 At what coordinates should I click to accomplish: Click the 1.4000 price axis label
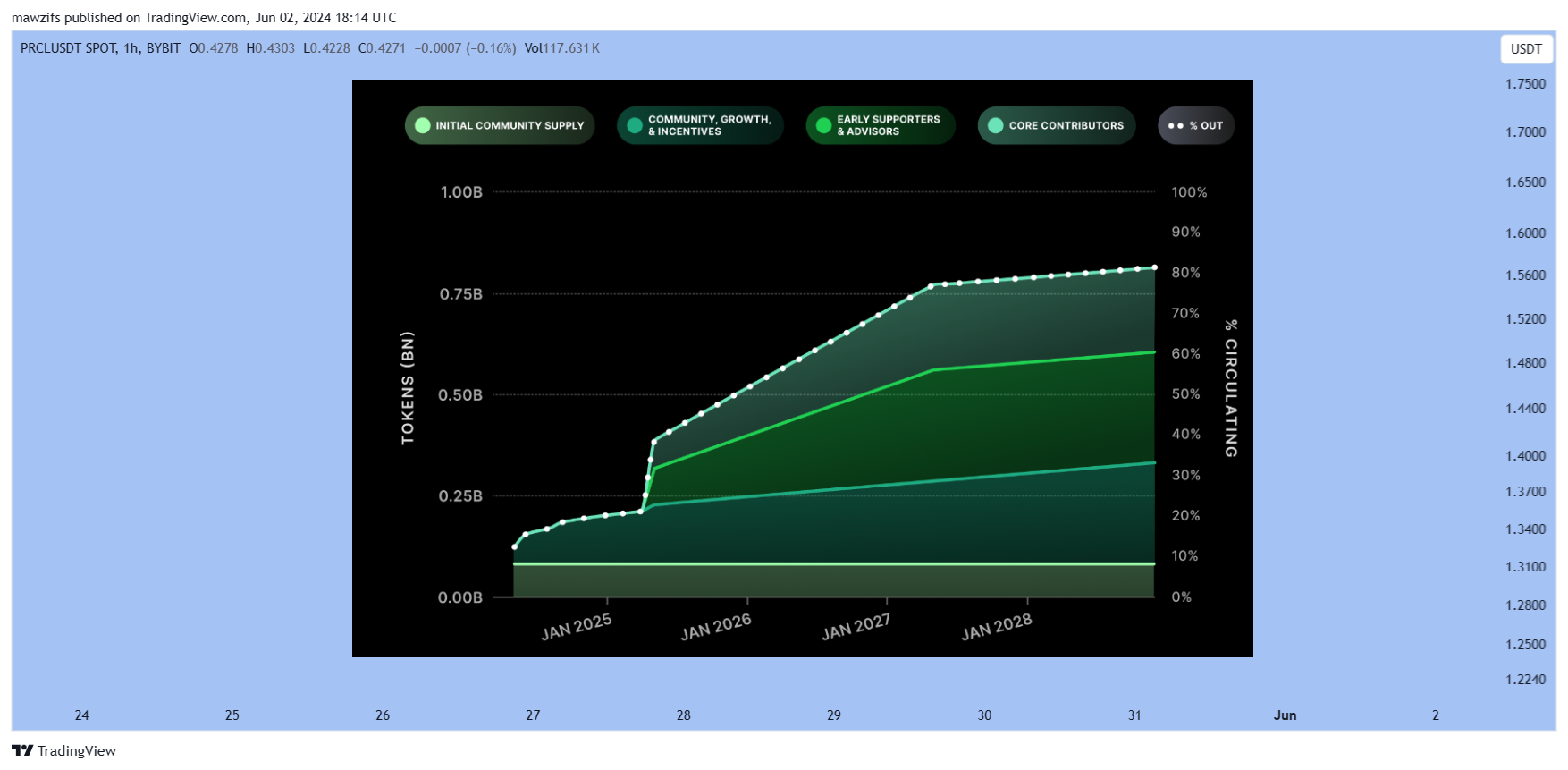[x=1525, y=456]
